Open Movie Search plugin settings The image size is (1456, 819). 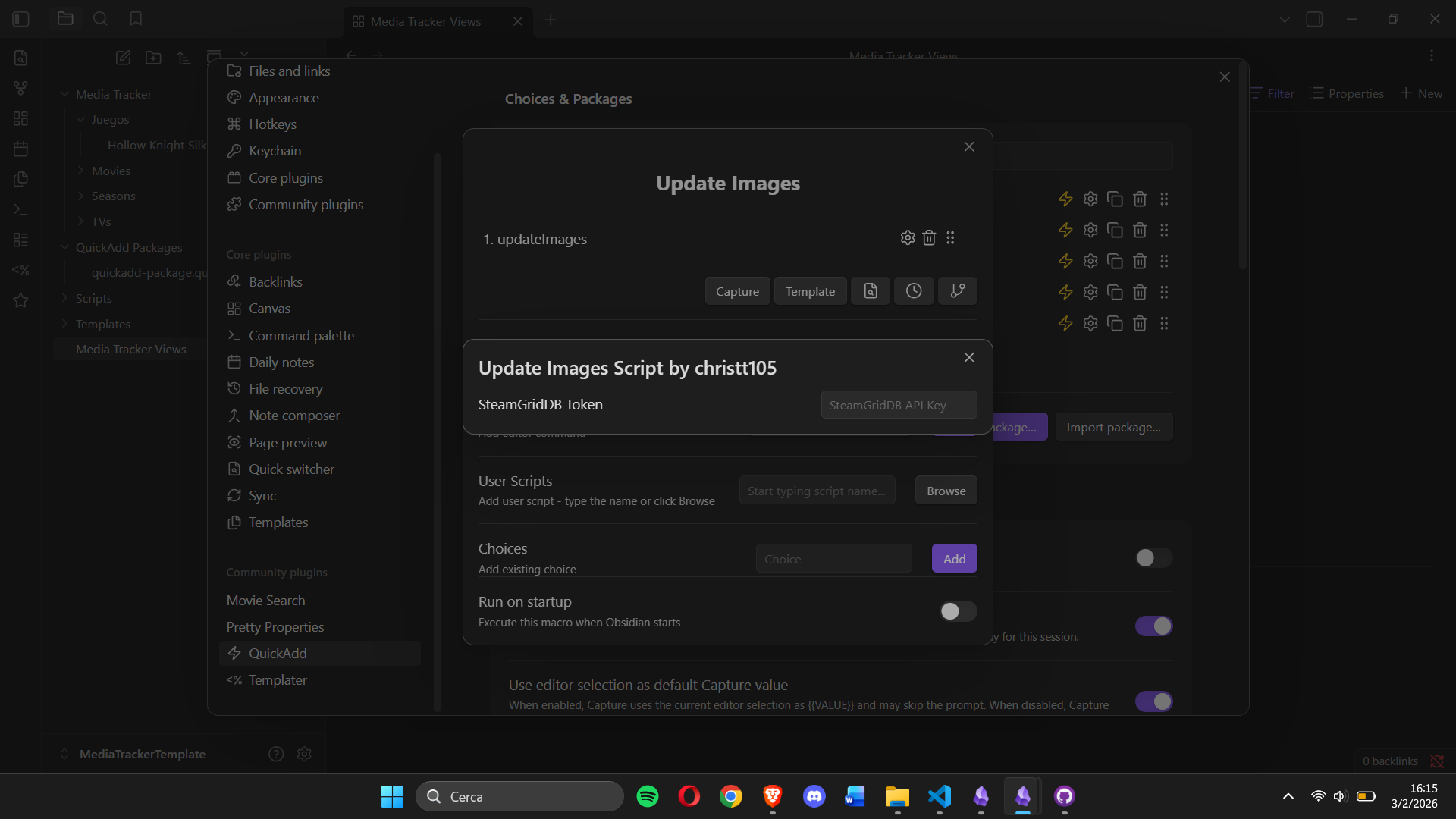click(265, 601)
